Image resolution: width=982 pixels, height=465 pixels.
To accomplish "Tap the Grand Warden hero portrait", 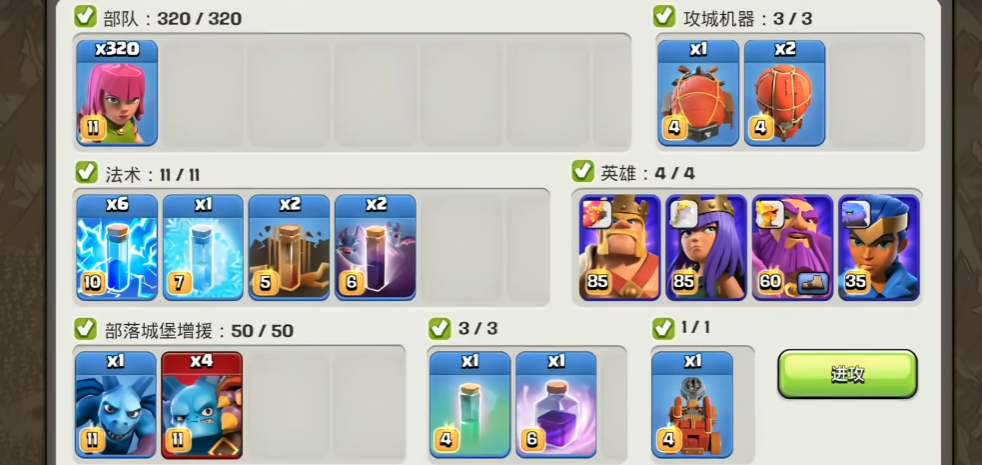I will [x=793, y=248].
